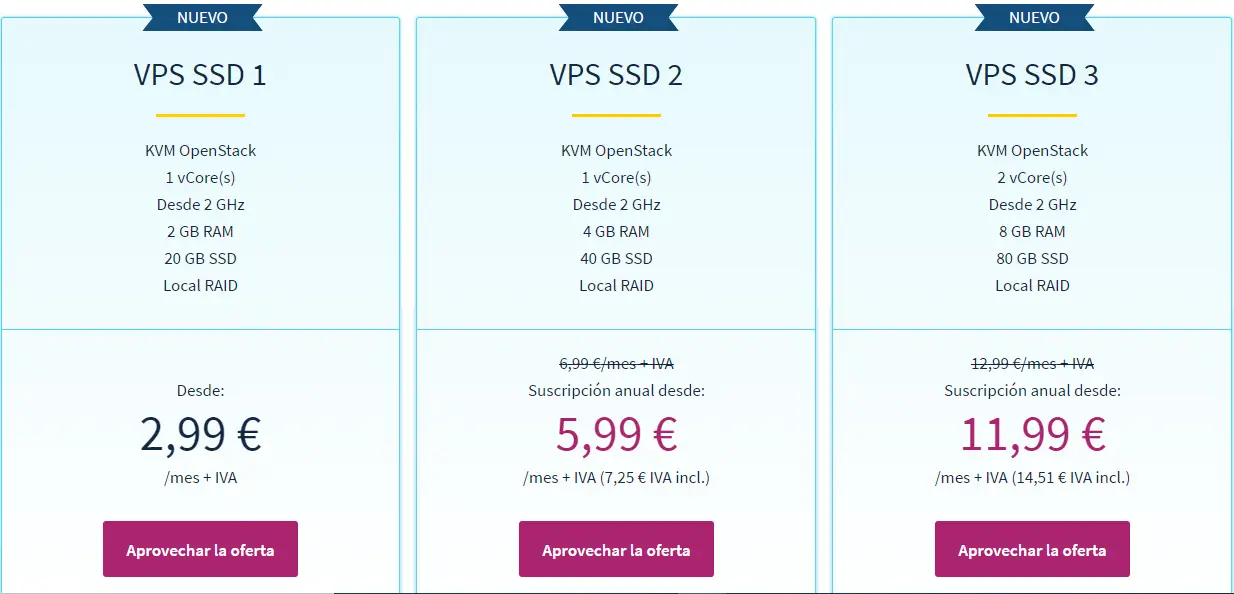Select the VPS SSD 3 plan title

[1032, 75]
